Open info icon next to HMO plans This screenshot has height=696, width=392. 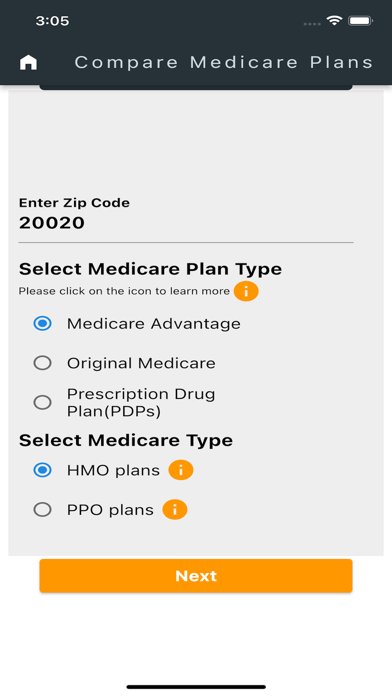click(181, 470)
